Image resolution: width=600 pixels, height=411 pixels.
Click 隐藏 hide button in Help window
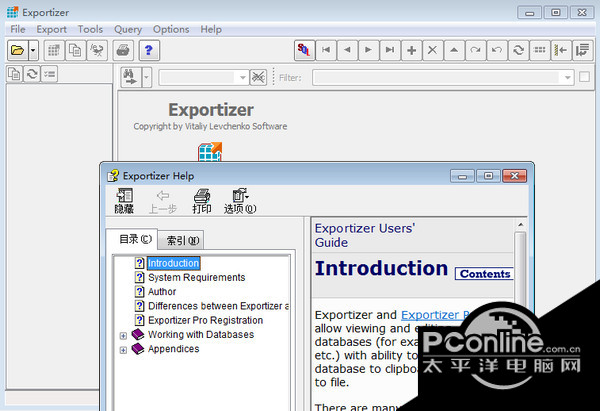click(x=124, y=201)
